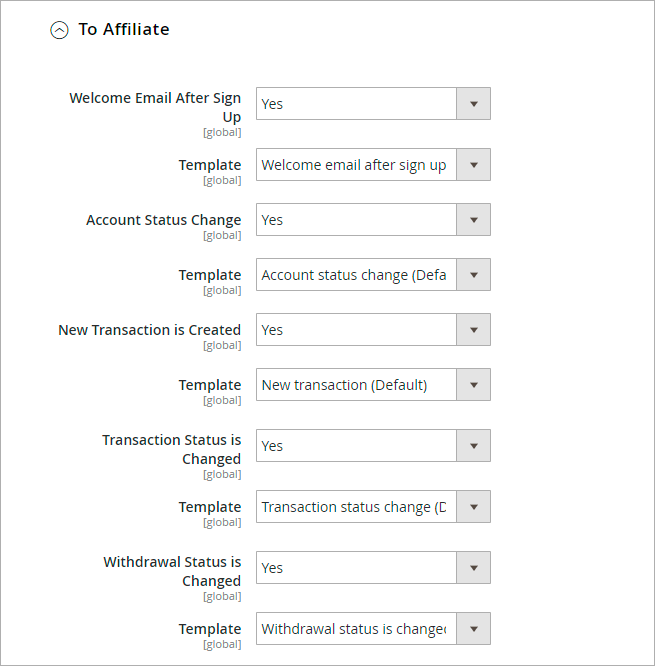Click the 'Account Status Change' field label
Viewport: 655px width, 666px height.
tap(163, 220)
